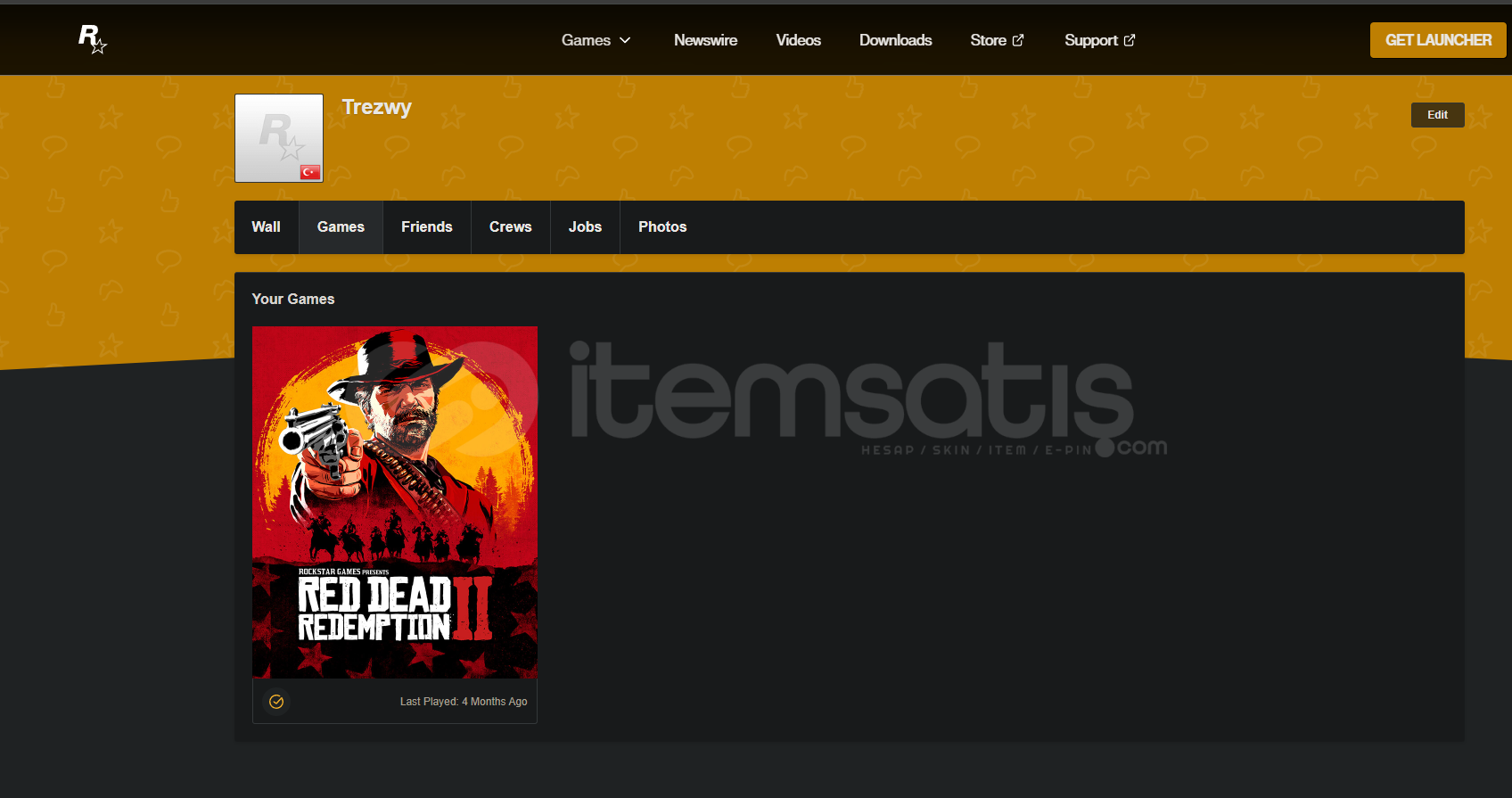Image resolution: width=1512 pixels, height=798 pixels.
Task: Switch to the Friends tab
Action: tap(427, 227)
